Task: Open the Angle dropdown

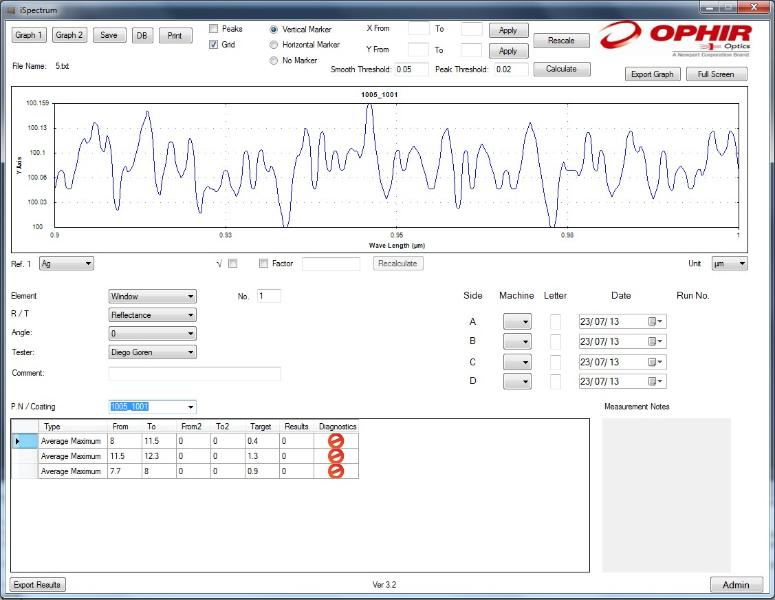Action: [152, 334]
